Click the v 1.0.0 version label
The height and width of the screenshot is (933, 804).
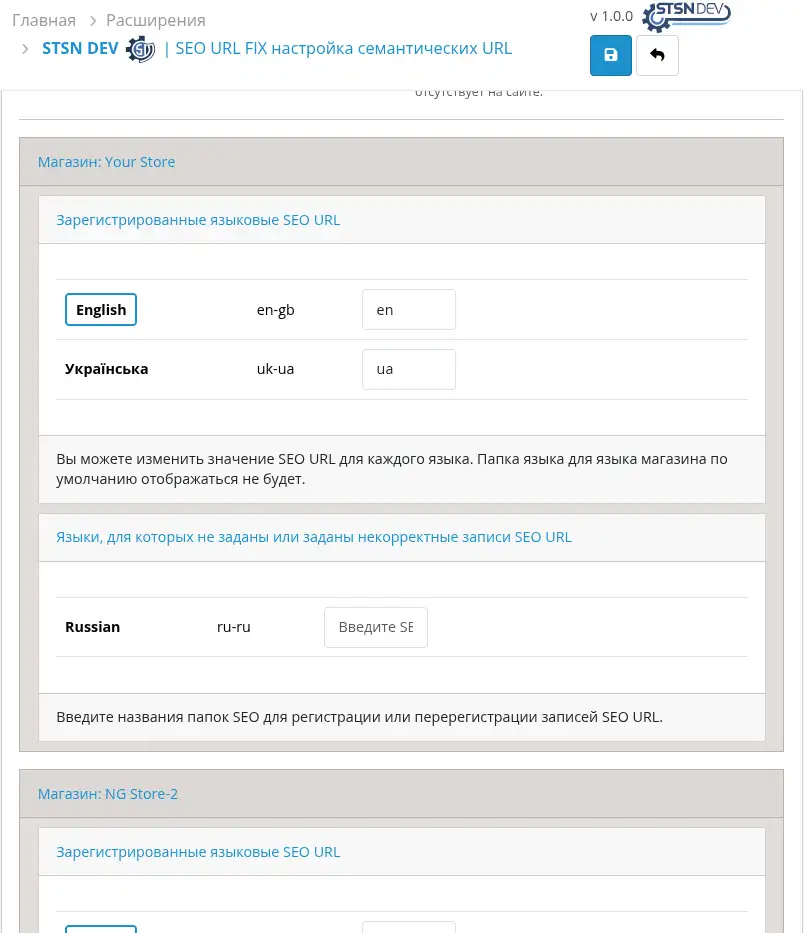tap(611, 16)
